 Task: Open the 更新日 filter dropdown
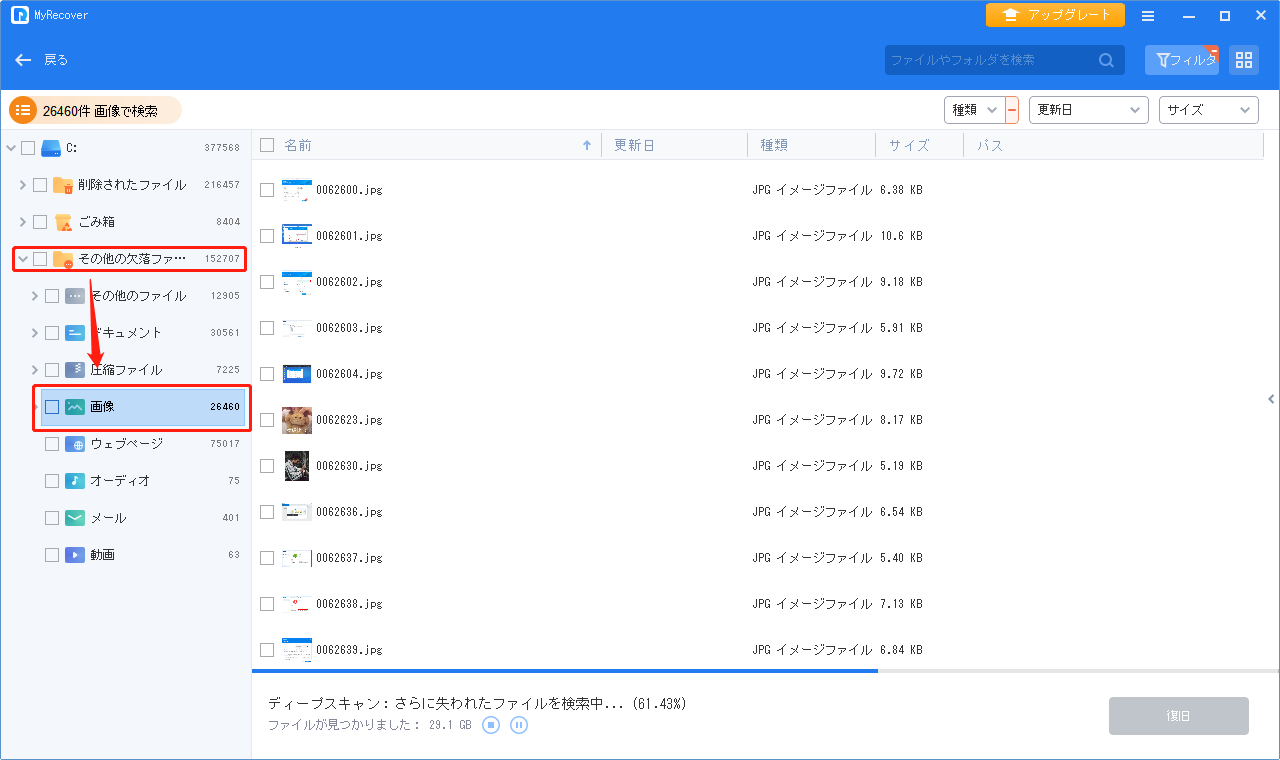1089,110
